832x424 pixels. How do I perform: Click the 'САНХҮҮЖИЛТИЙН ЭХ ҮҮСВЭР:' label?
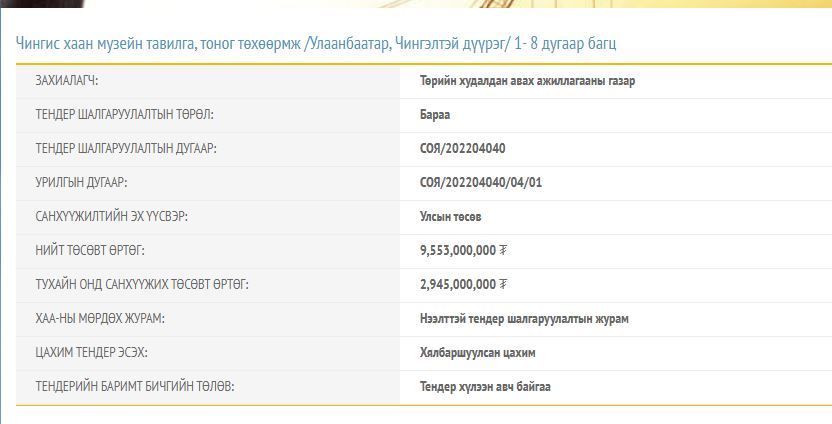pos(112,217)
